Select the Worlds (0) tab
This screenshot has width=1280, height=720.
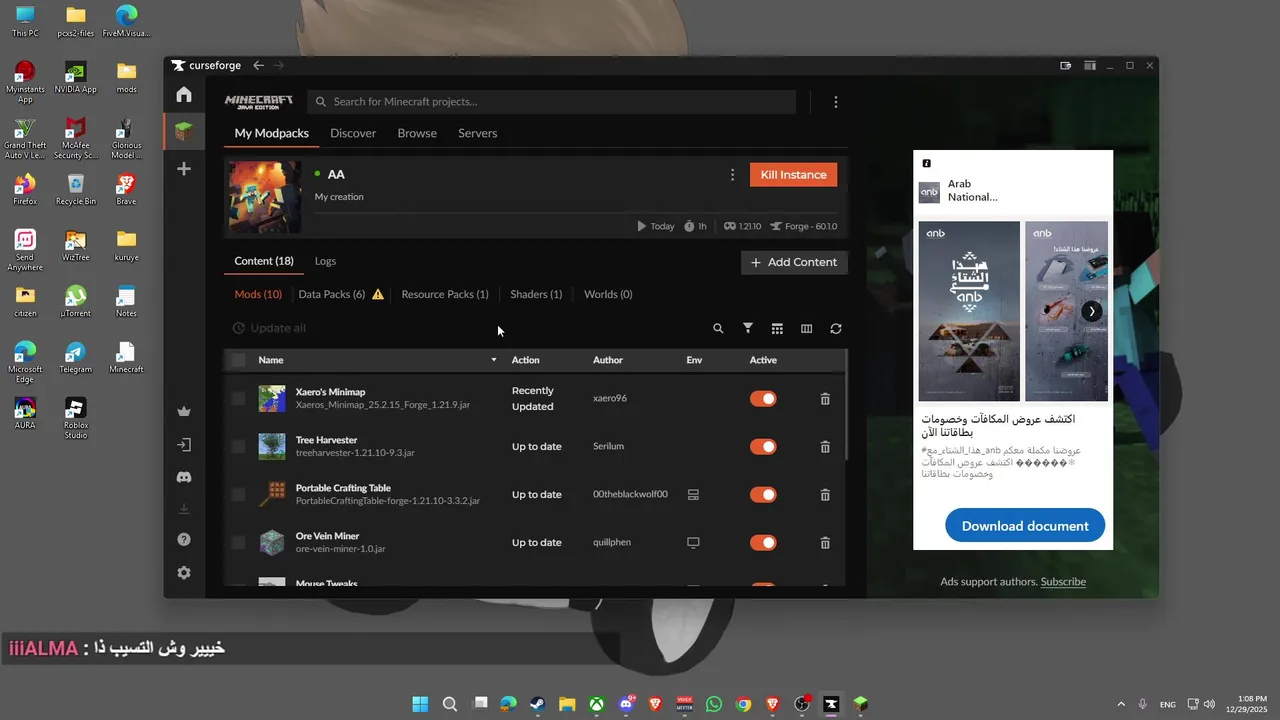pyautogui.click(x=608, y=294)
